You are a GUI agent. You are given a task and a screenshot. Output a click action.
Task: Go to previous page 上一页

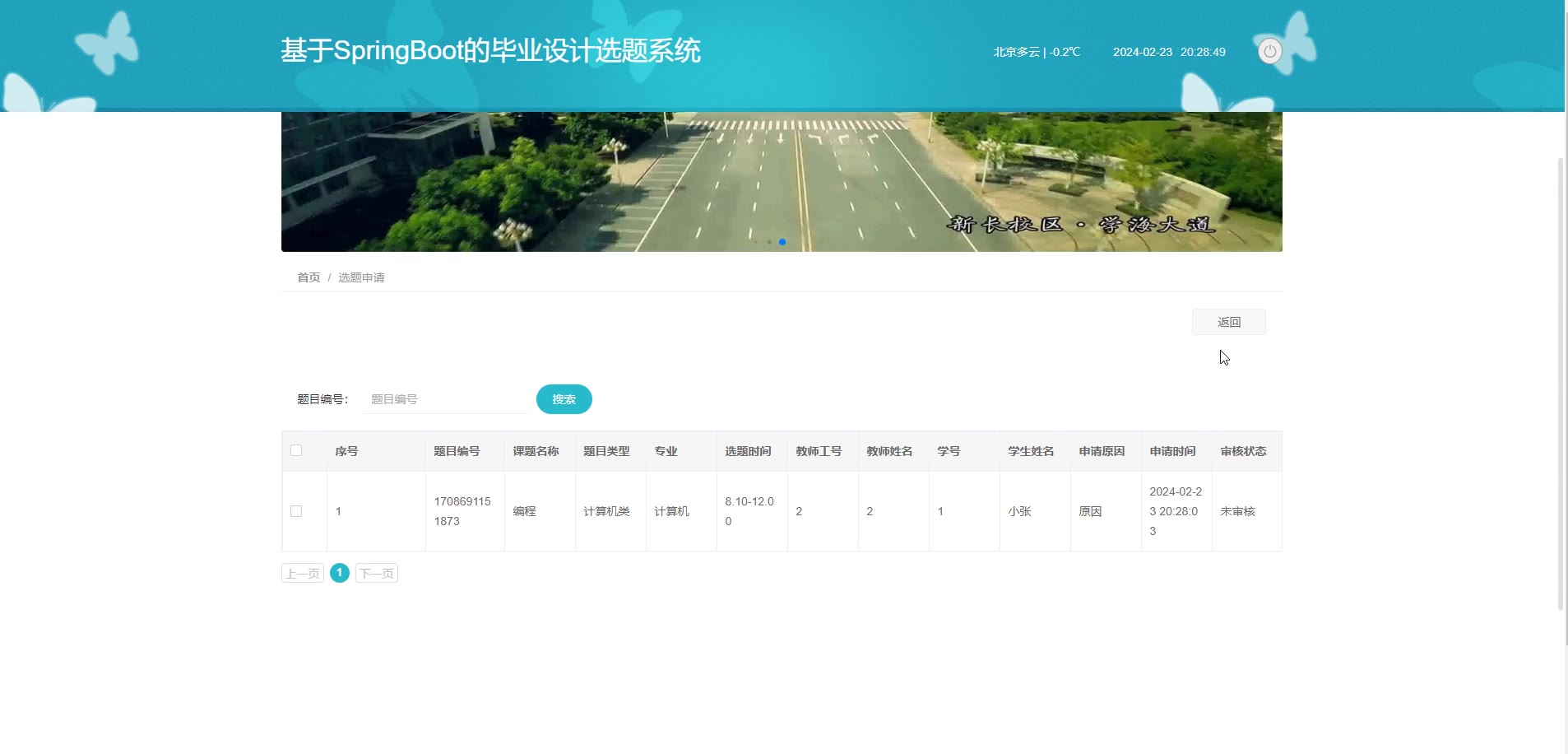click(x=303, y=574)
